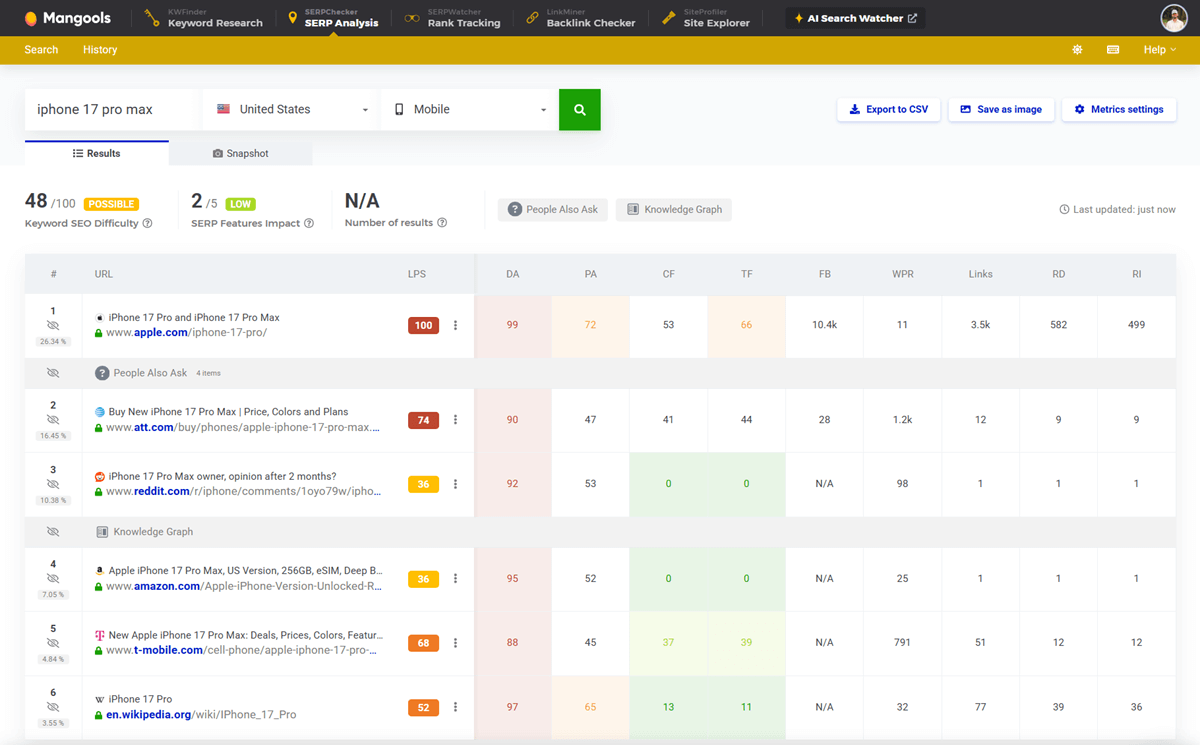Switch to the Snapshot tab

click(240, 154)
